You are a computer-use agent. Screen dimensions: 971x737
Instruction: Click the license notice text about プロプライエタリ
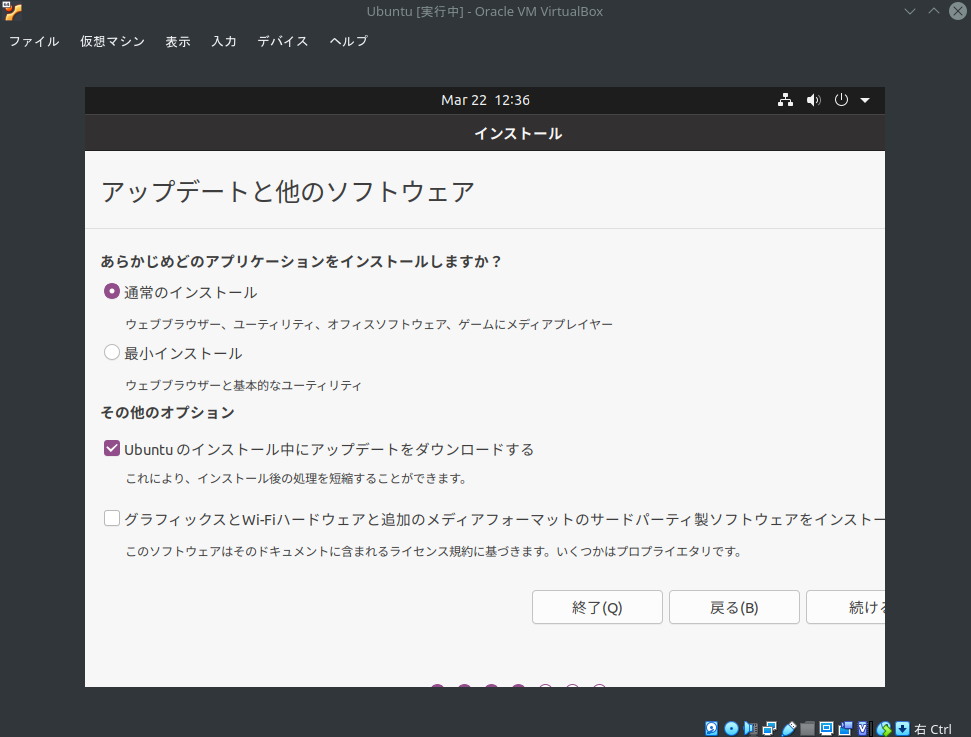(434, 551)
